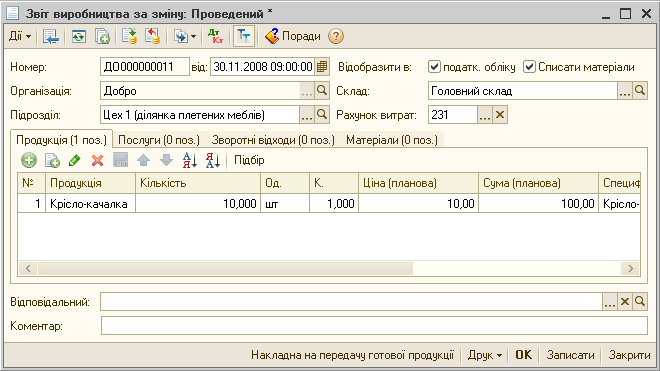The width and height of the screenshot is (660, 371).
Task: Click the copy document toolbar icon
Action: click(102, 36)
